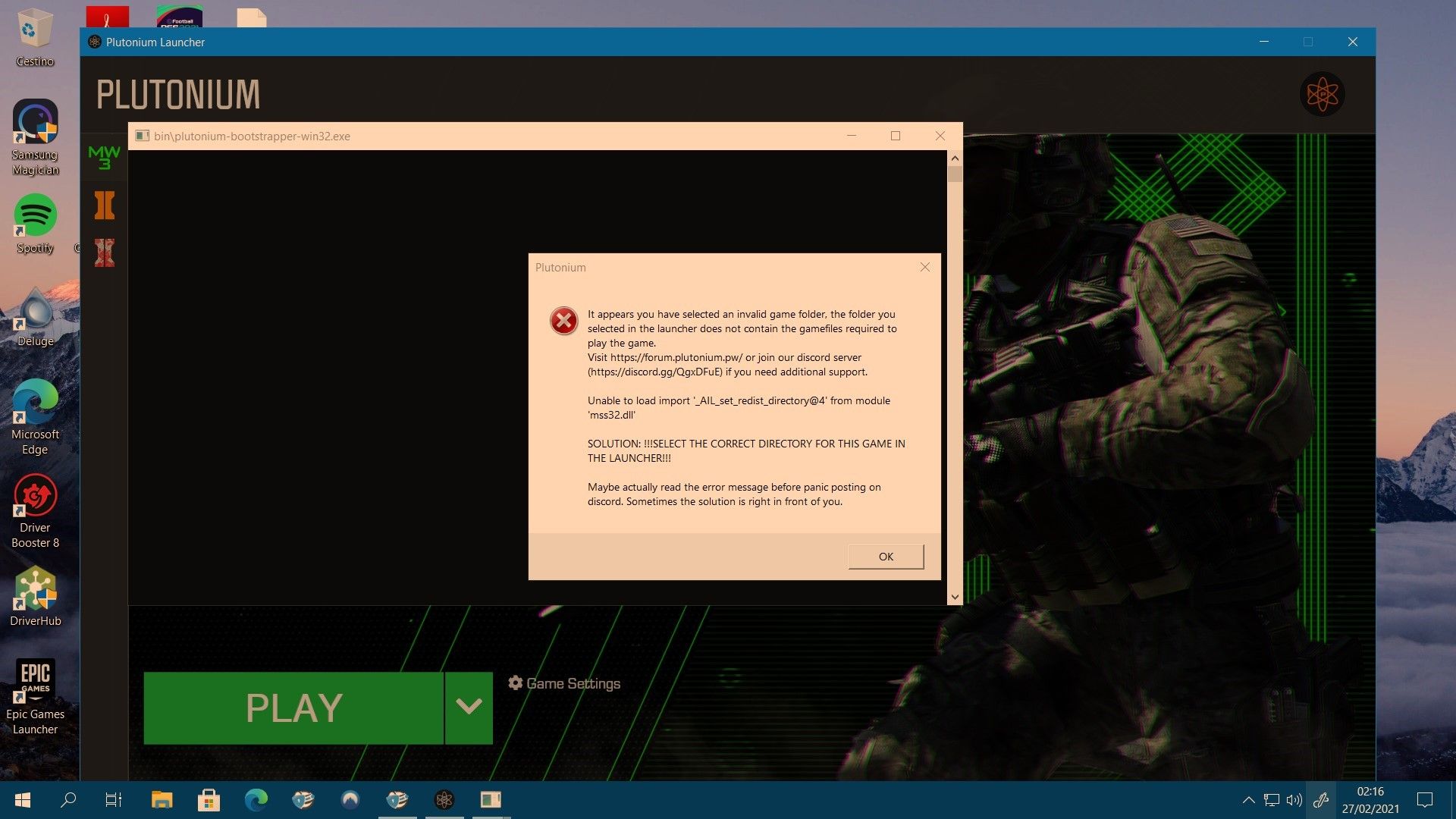
Task: Open the Plutonium atom profile icon
Action: [x=1322, y=95]
